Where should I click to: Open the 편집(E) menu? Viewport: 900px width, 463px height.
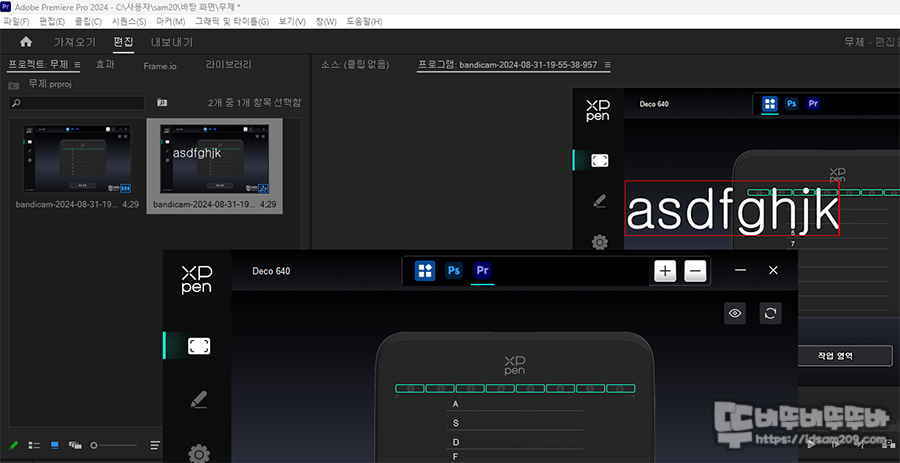point(52,22)
